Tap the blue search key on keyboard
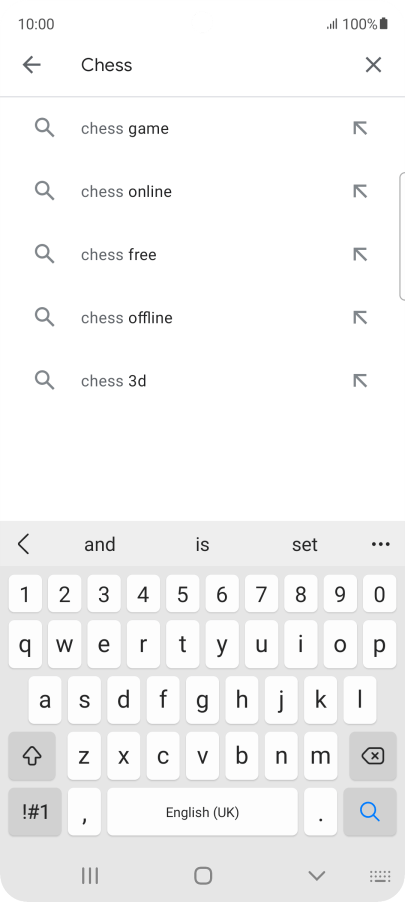 (370, 812)
